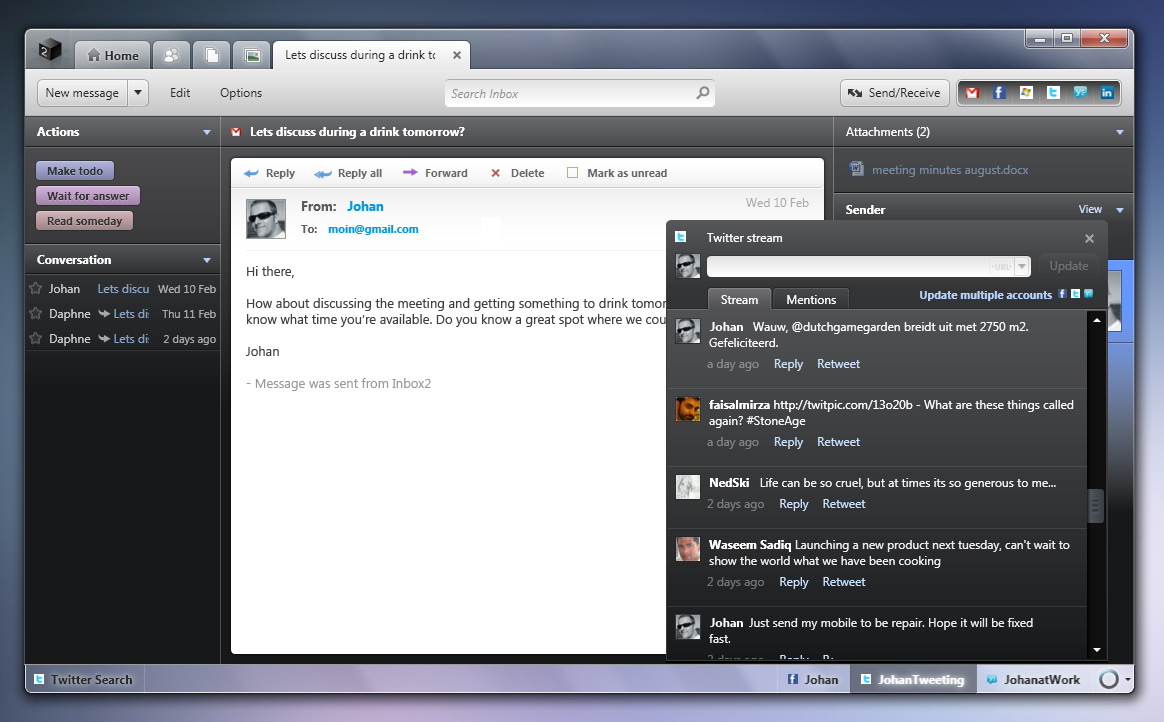Open the Options menu

click(x=241, y=93)
